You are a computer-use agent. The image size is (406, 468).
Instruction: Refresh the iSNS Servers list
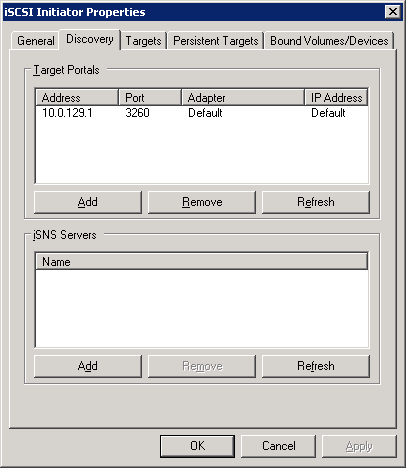coord(316,366)
